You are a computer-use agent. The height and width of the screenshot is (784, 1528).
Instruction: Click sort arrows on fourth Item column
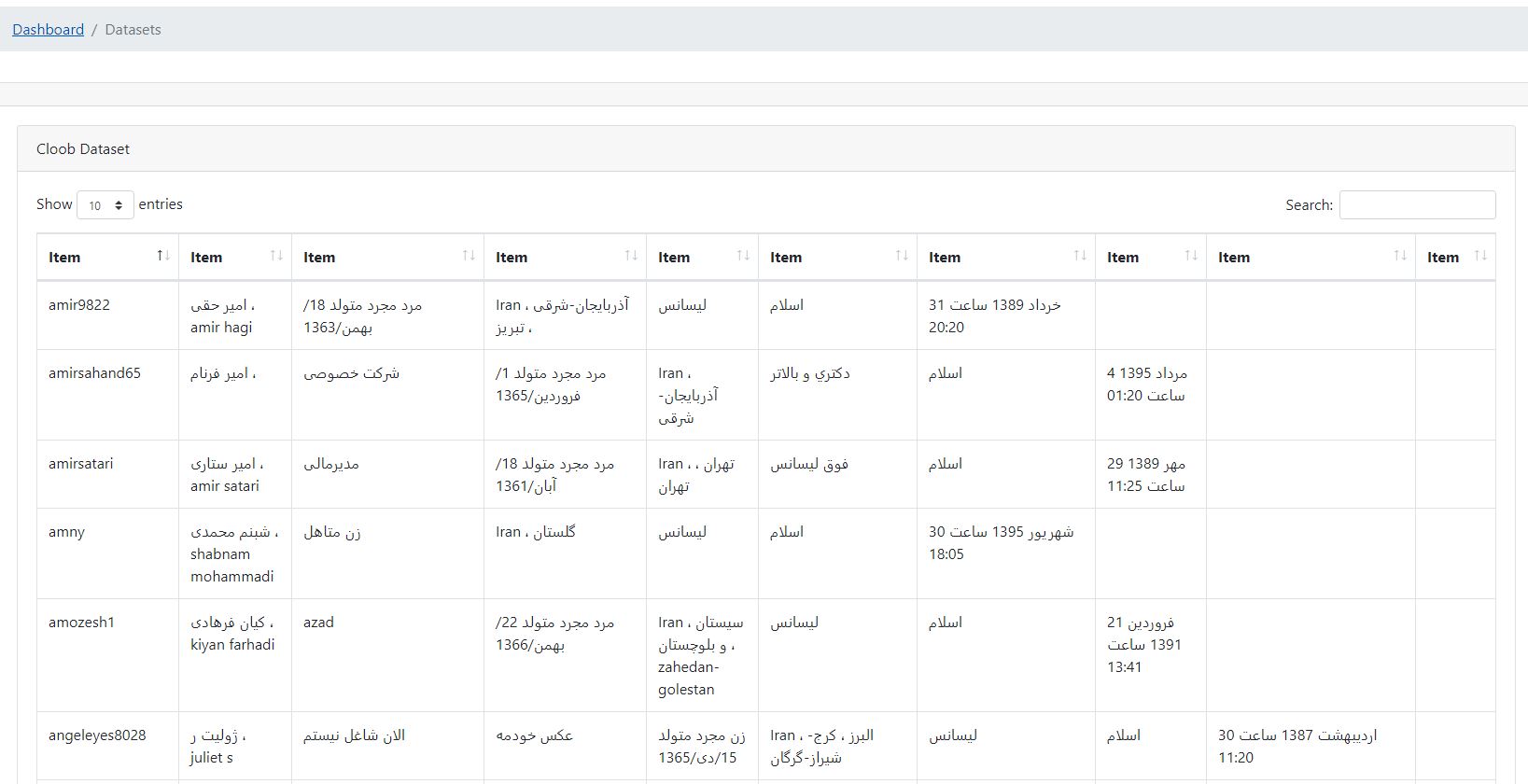point(631,256)
